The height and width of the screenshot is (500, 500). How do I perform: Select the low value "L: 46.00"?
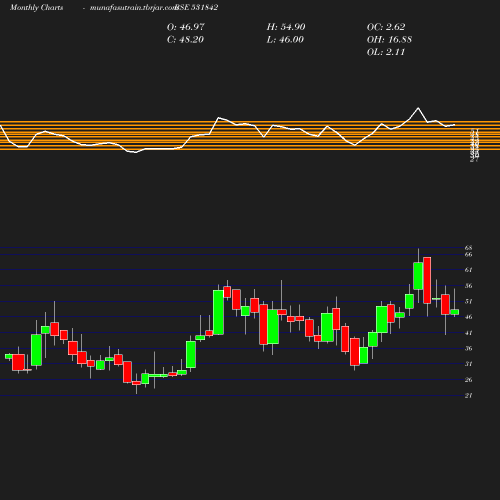(x=285, y=39)
